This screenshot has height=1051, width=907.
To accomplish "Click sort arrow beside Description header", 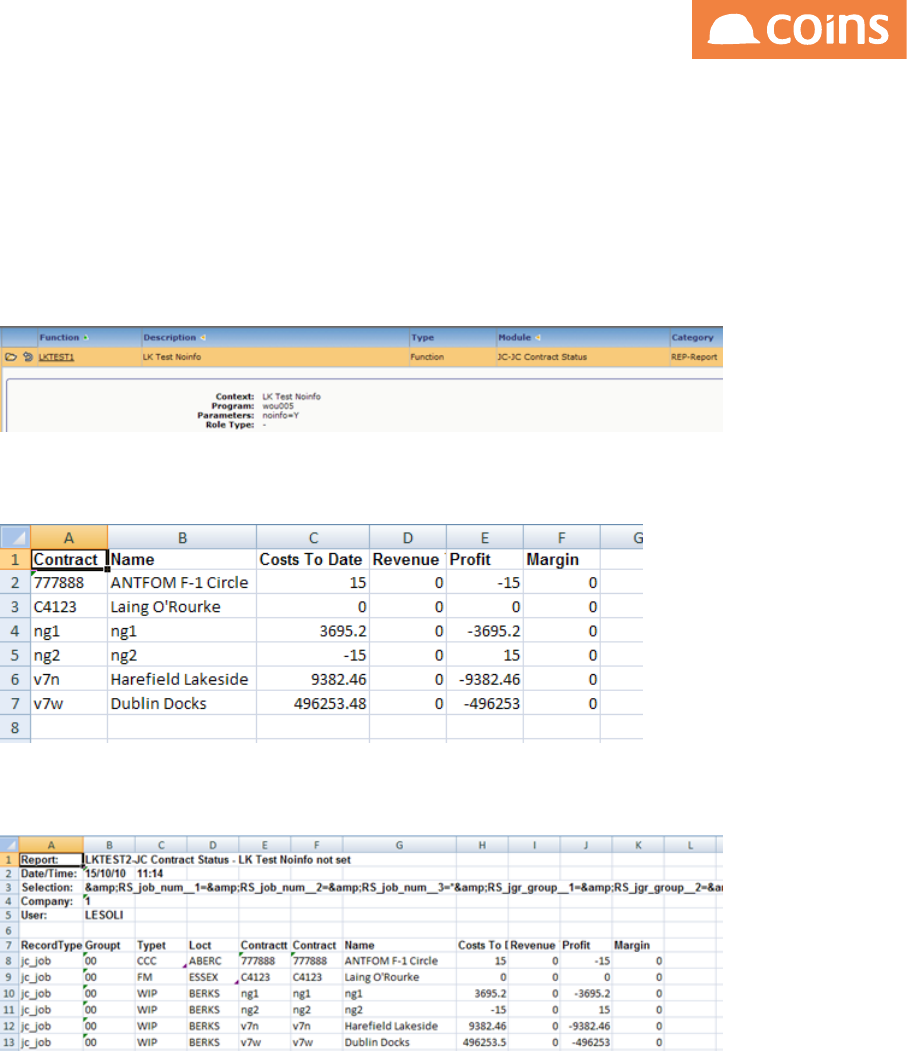I will click(202, 338).
